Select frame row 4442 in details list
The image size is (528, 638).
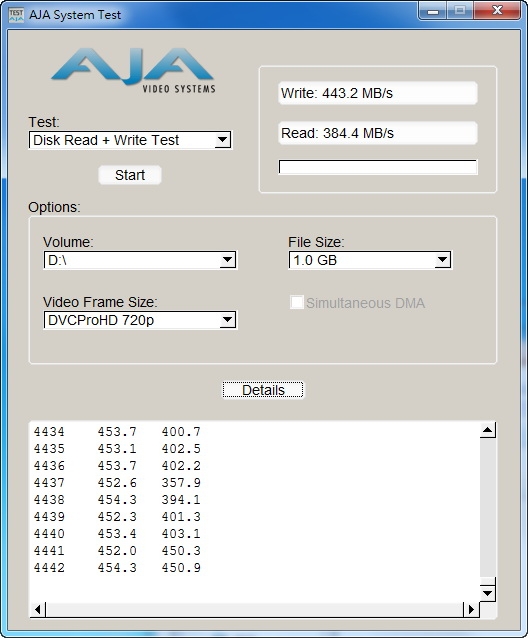tap(117, 568)
